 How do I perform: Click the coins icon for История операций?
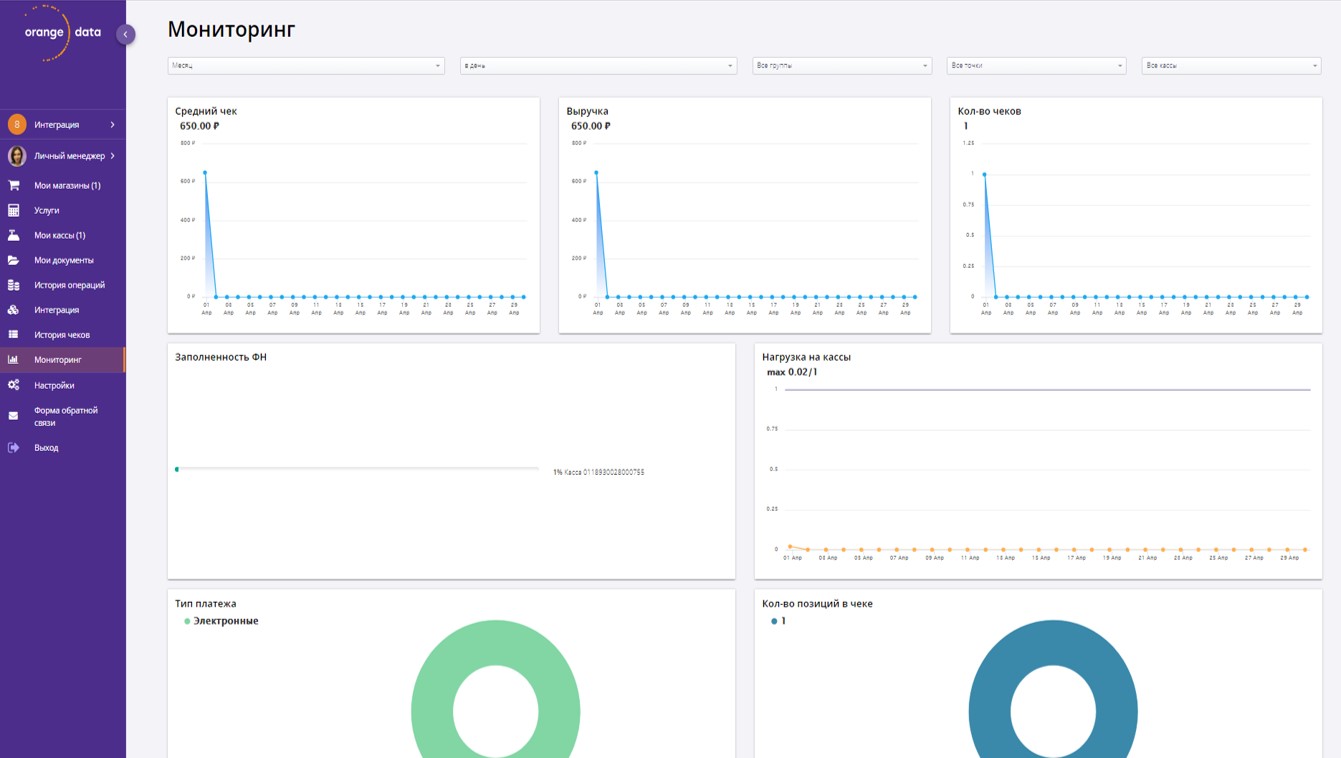(x=14, y=285)
